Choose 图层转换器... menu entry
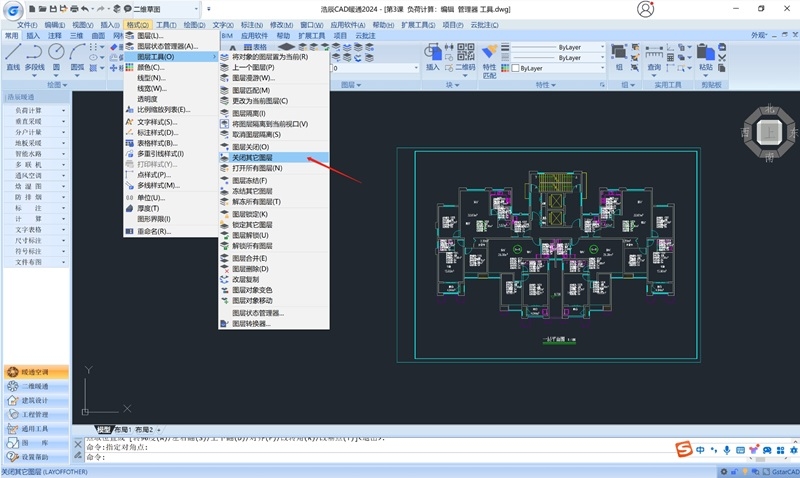Viewport: 800px width, 478px height. click(x=273, y=323)
